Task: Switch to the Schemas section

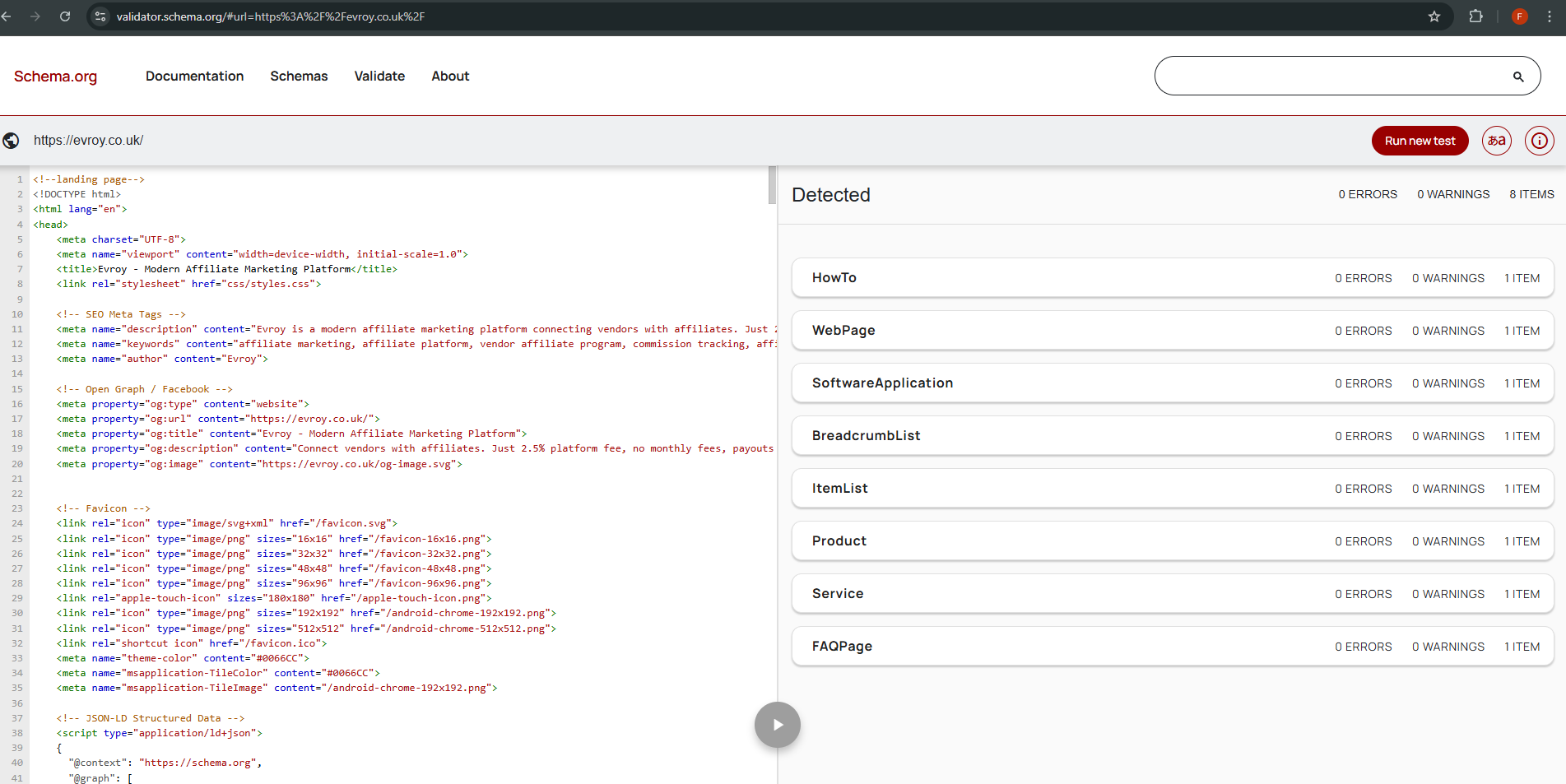Action: pos(299,76)
